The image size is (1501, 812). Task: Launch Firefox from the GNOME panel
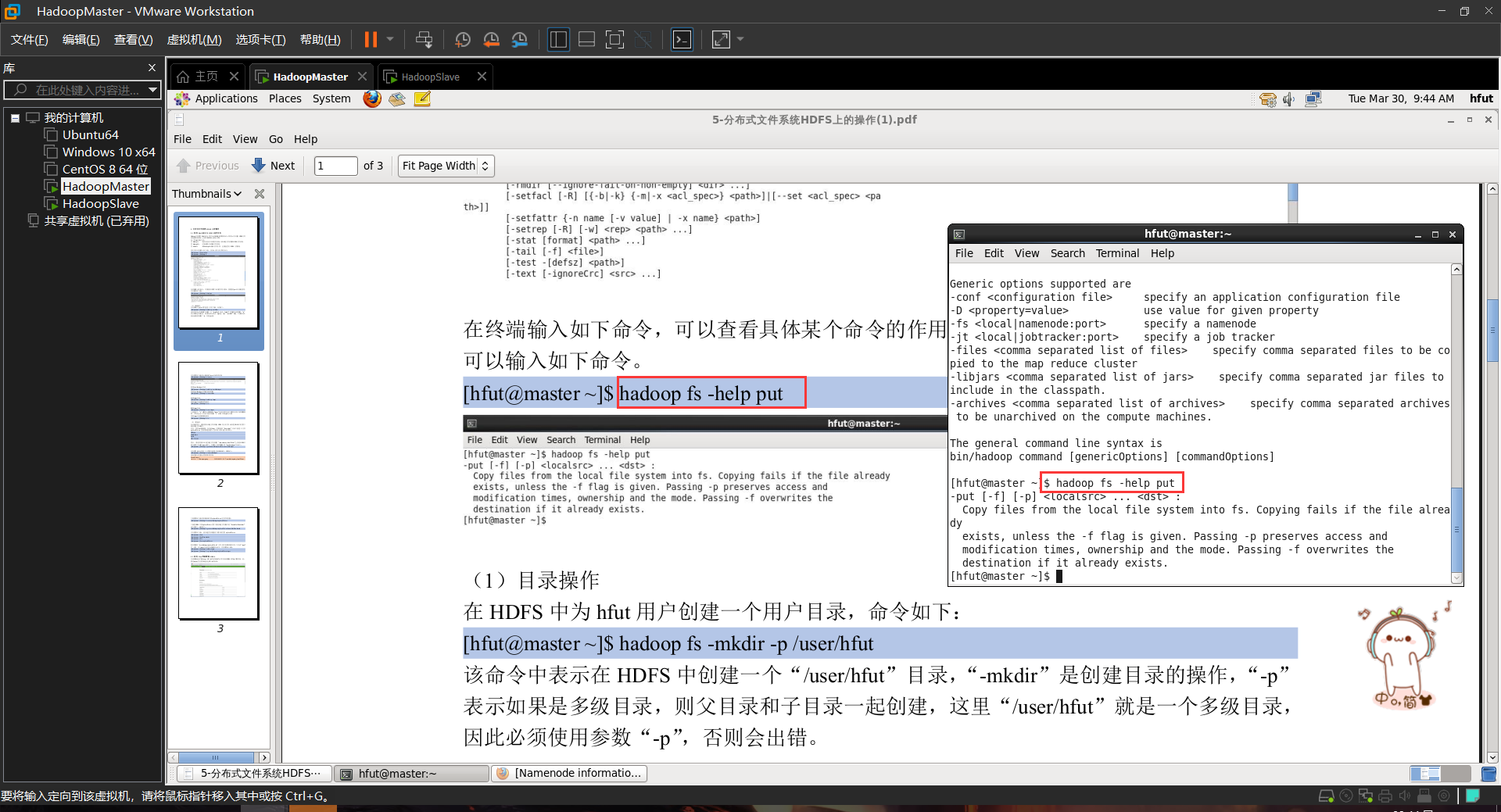click(372, 98)
